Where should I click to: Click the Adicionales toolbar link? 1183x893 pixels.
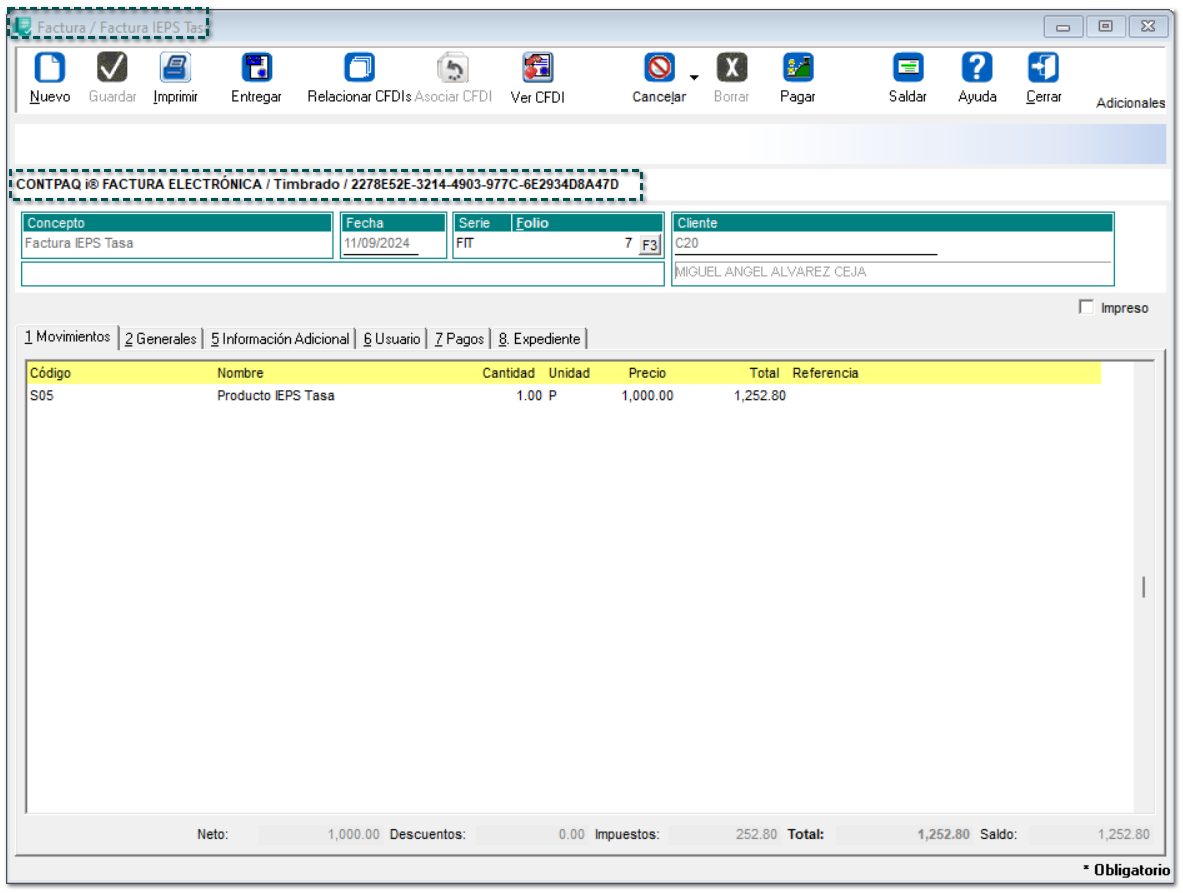click(1130, 103)
